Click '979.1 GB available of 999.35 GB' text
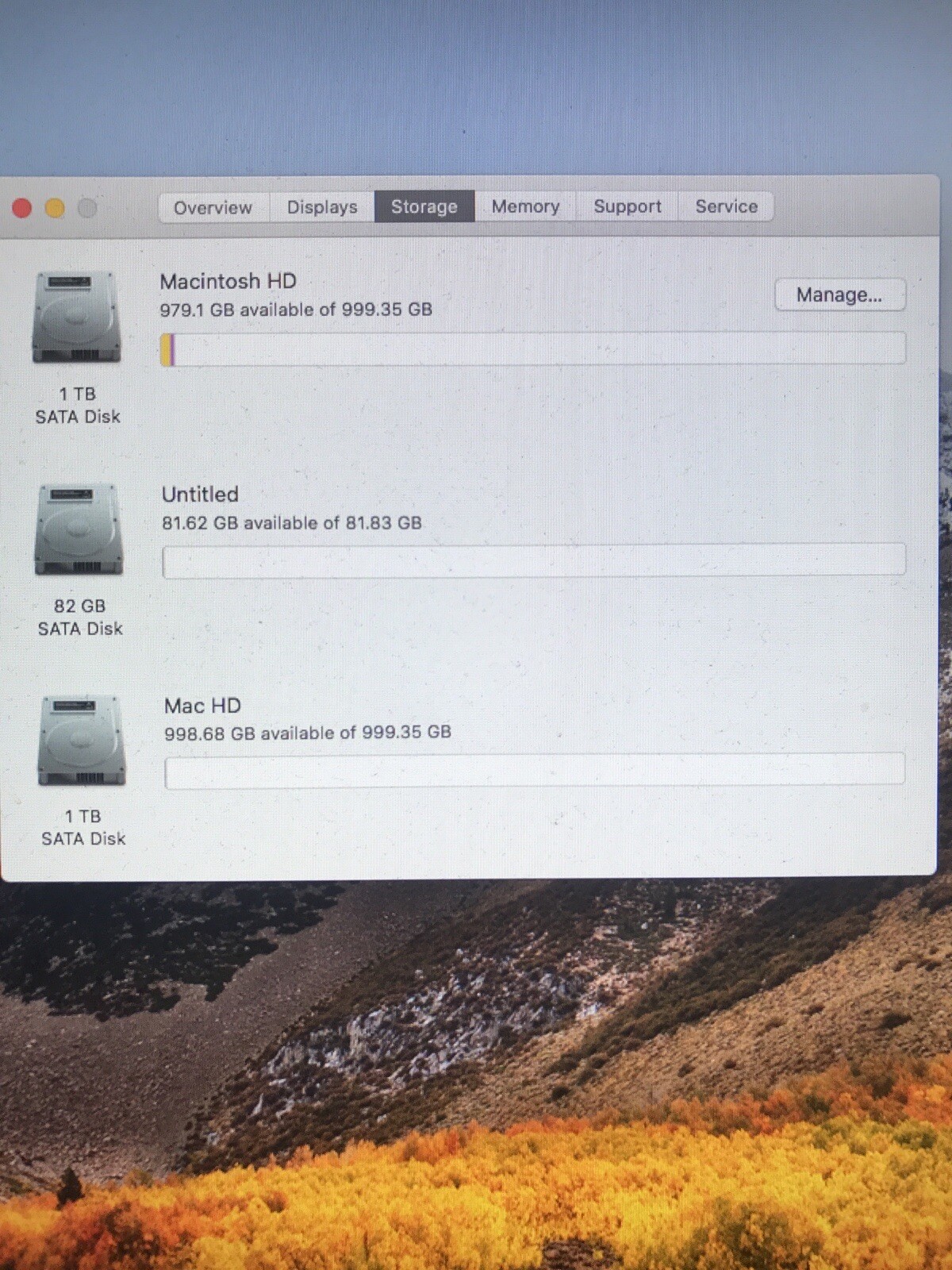 point(296,310)
